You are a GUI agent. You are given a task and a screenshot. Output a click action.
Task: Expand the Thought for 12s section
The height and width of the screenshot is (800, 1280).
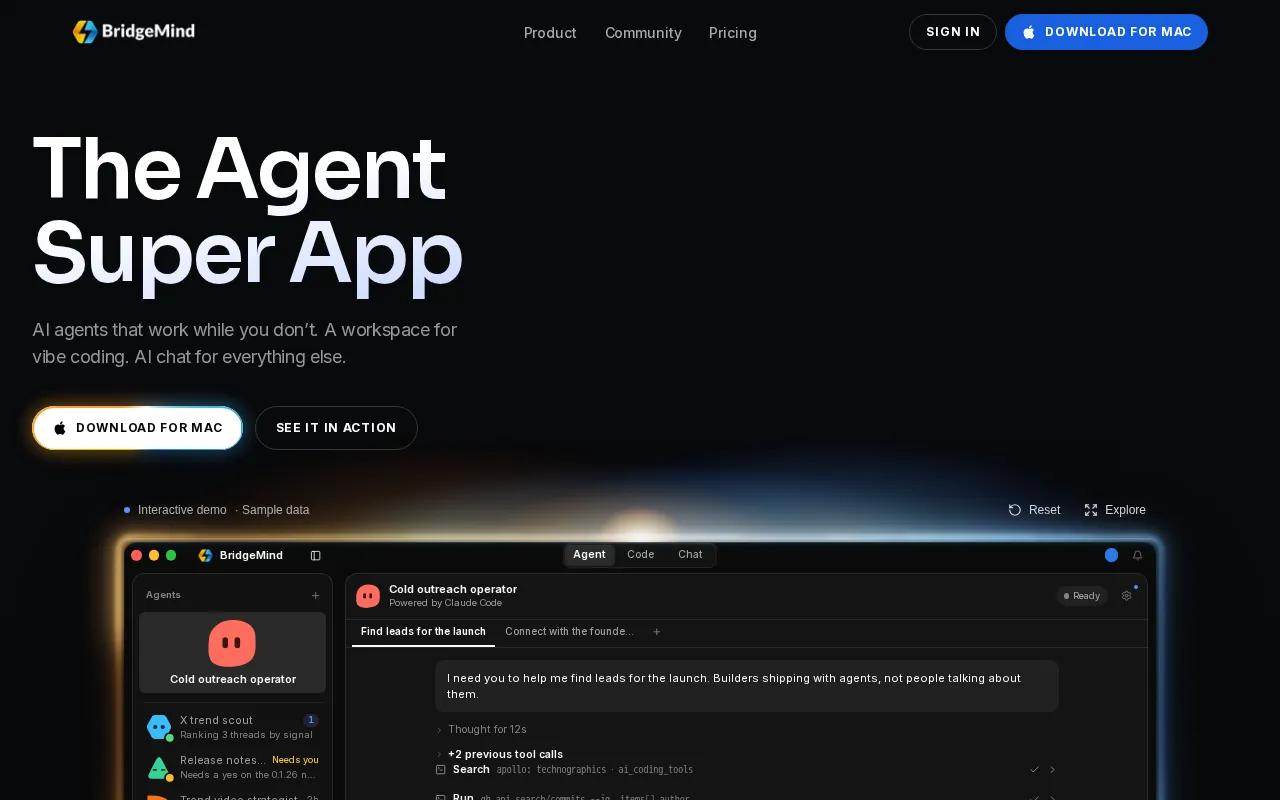pos(487,730)
